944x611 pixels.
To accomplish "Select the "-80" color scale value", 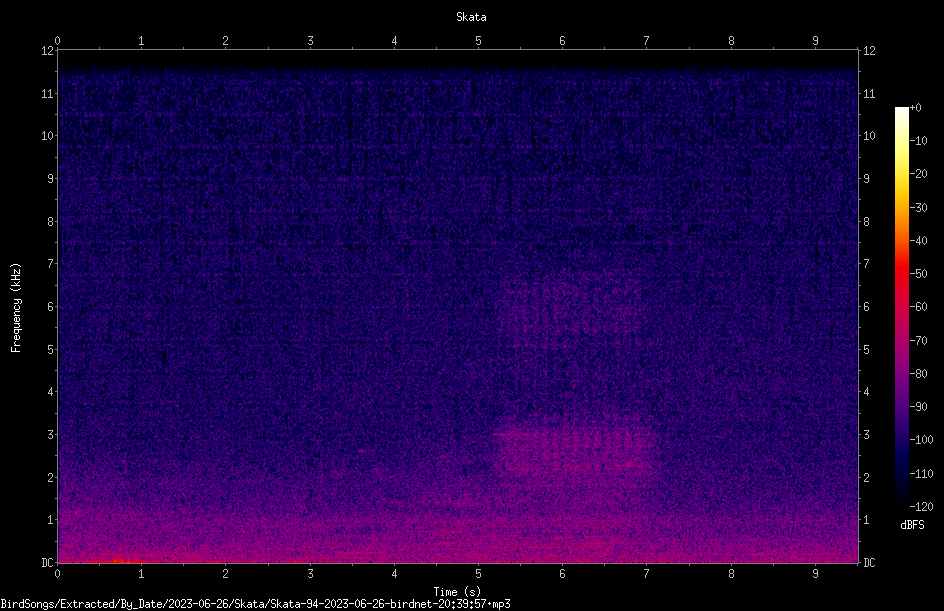I will (918, 374).
